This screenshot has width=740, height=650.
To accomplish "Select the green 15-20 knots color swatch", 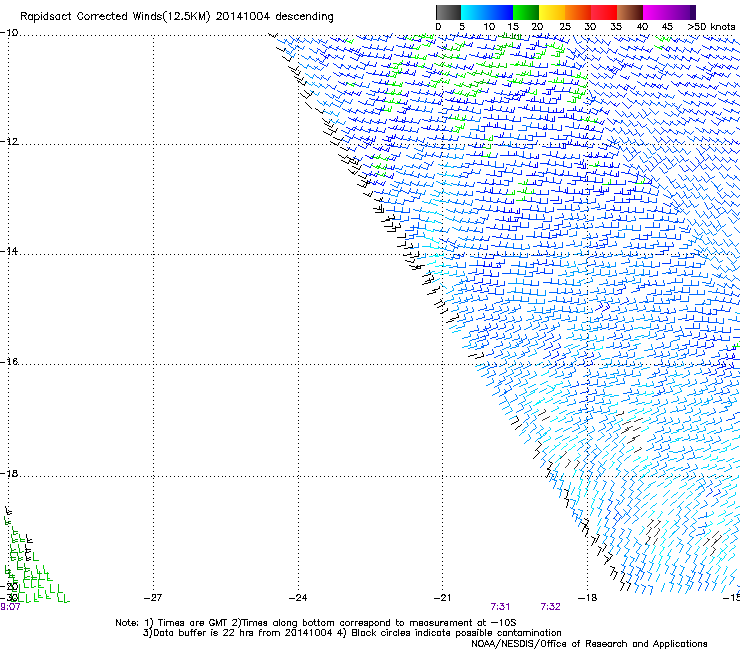I will (x=526, y=12).
